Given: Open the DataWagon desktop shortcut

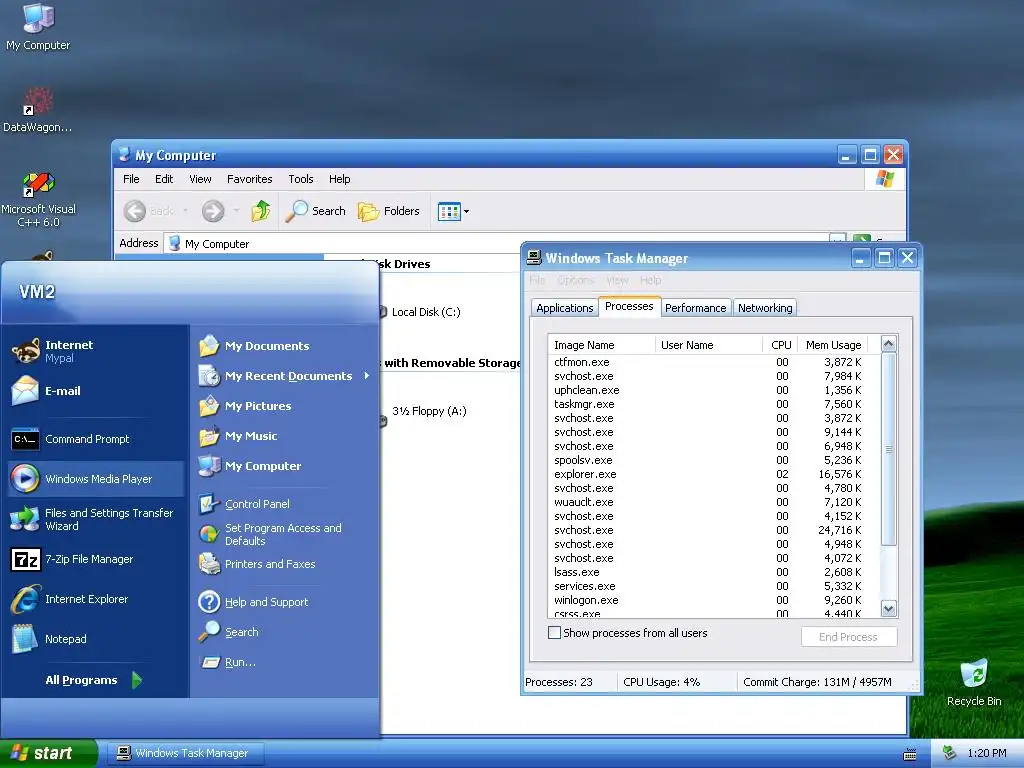Looking at the screenshot, I should (x=38, y=110).
